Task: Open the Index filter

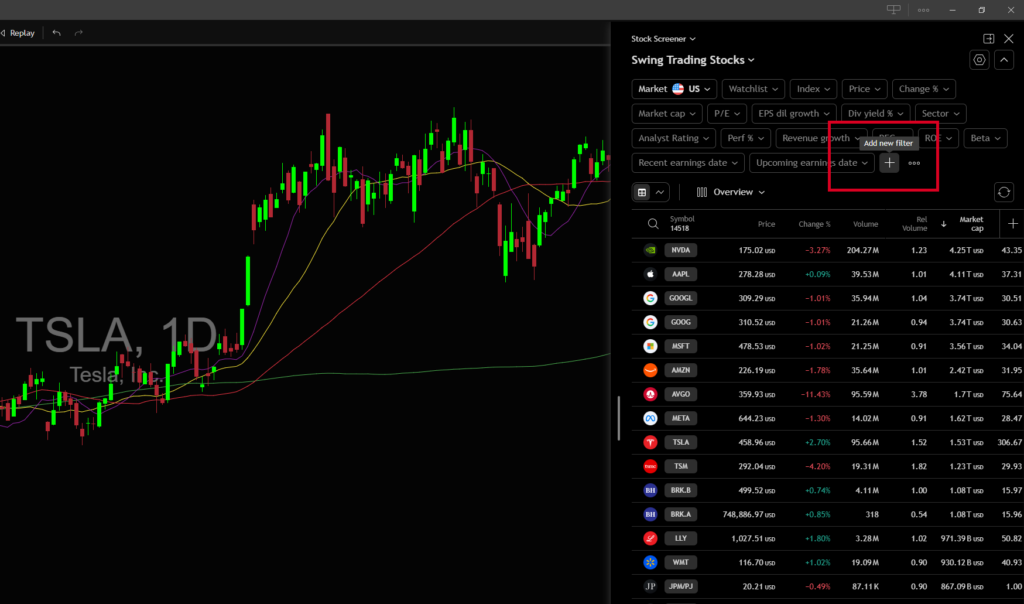Action: (813, 89)
